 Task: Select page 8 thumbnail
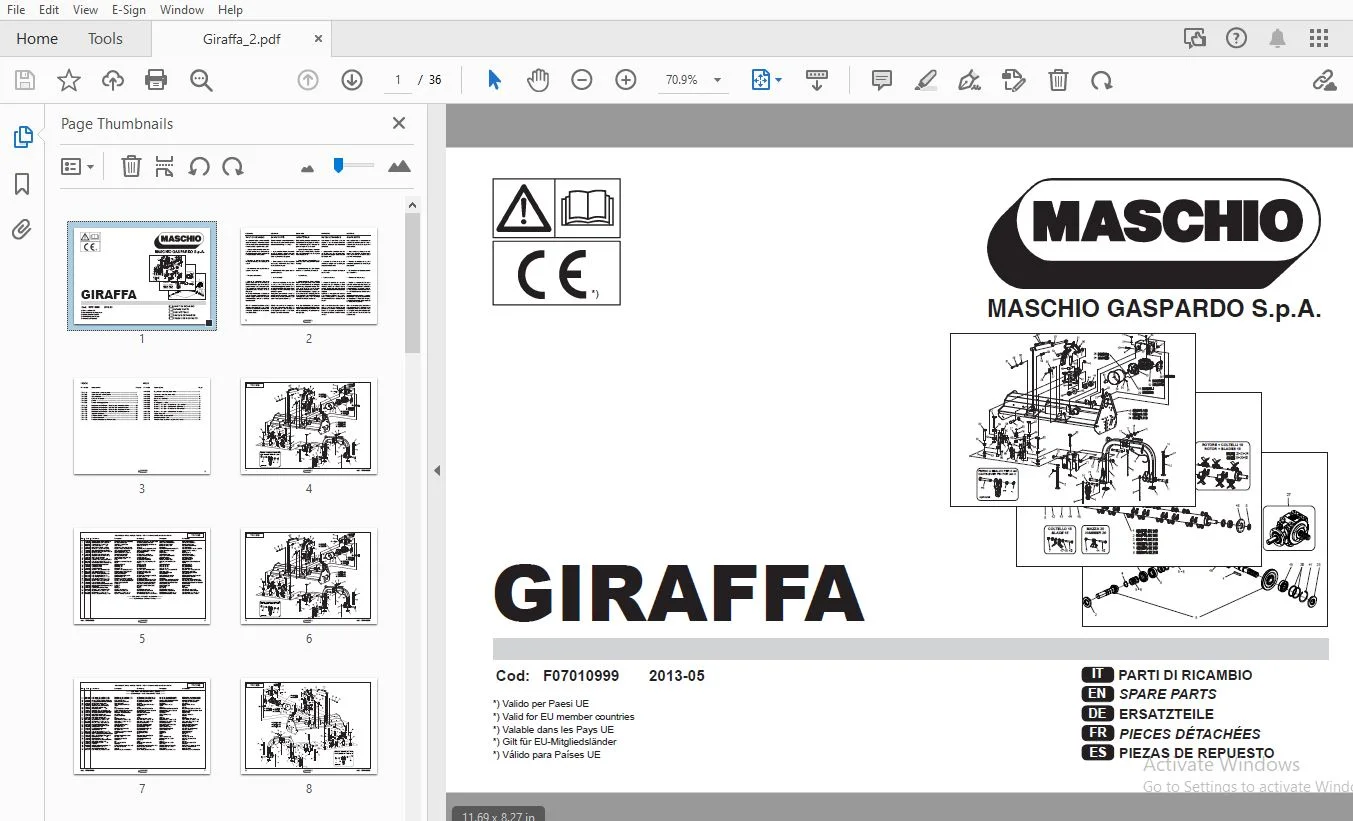point(309,726)
